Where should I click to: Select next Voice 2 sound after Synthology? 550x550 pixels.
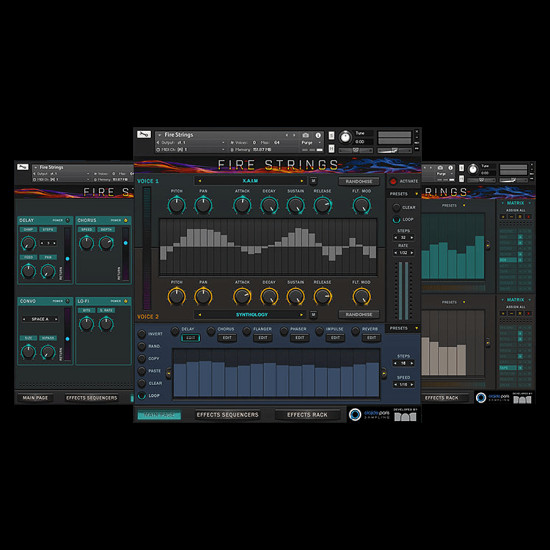(x=301, y=315)
